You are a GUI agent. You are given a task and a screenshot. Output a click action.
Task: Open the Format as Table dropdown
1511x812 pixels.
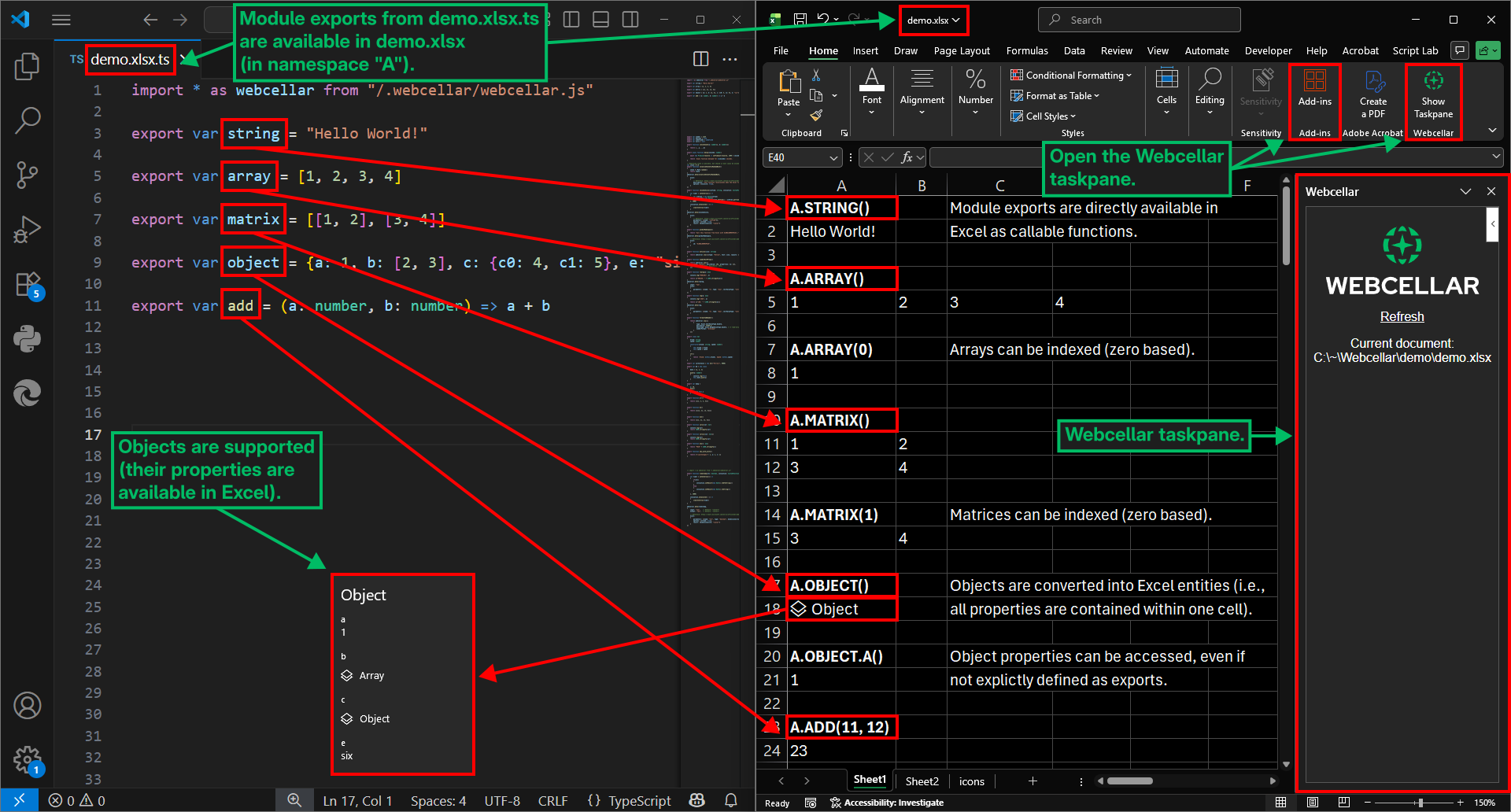click(x=1055, y=96)
